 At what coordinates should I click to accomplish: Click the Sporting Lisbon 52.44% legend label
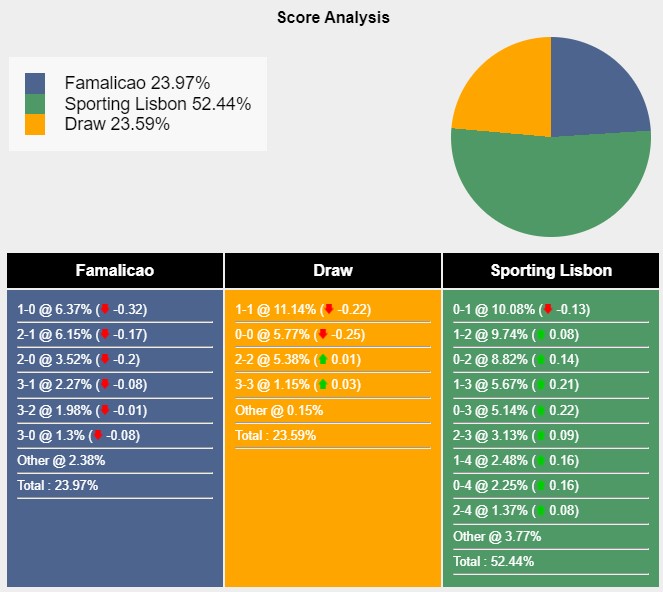tap(158, 104)
